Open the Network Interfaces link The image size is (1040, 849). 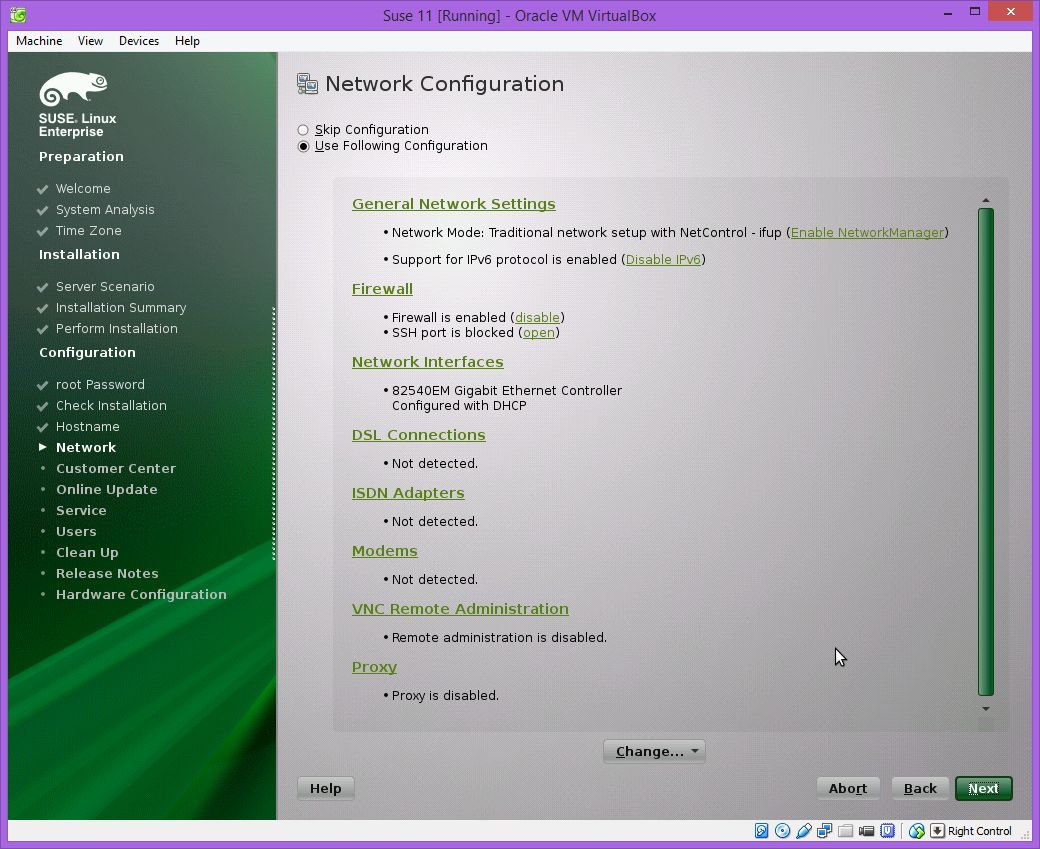point(428,362)
